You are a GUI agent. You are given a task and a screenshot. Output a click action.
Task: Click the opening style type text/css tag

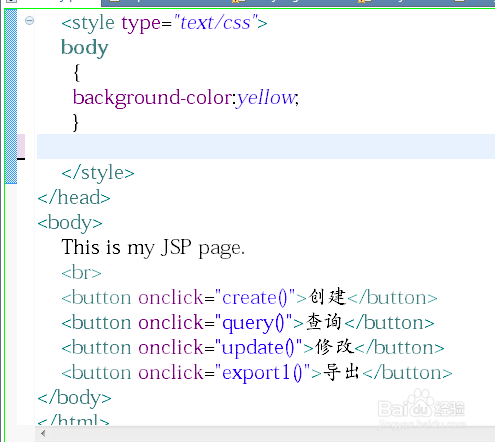coord(164,23)
